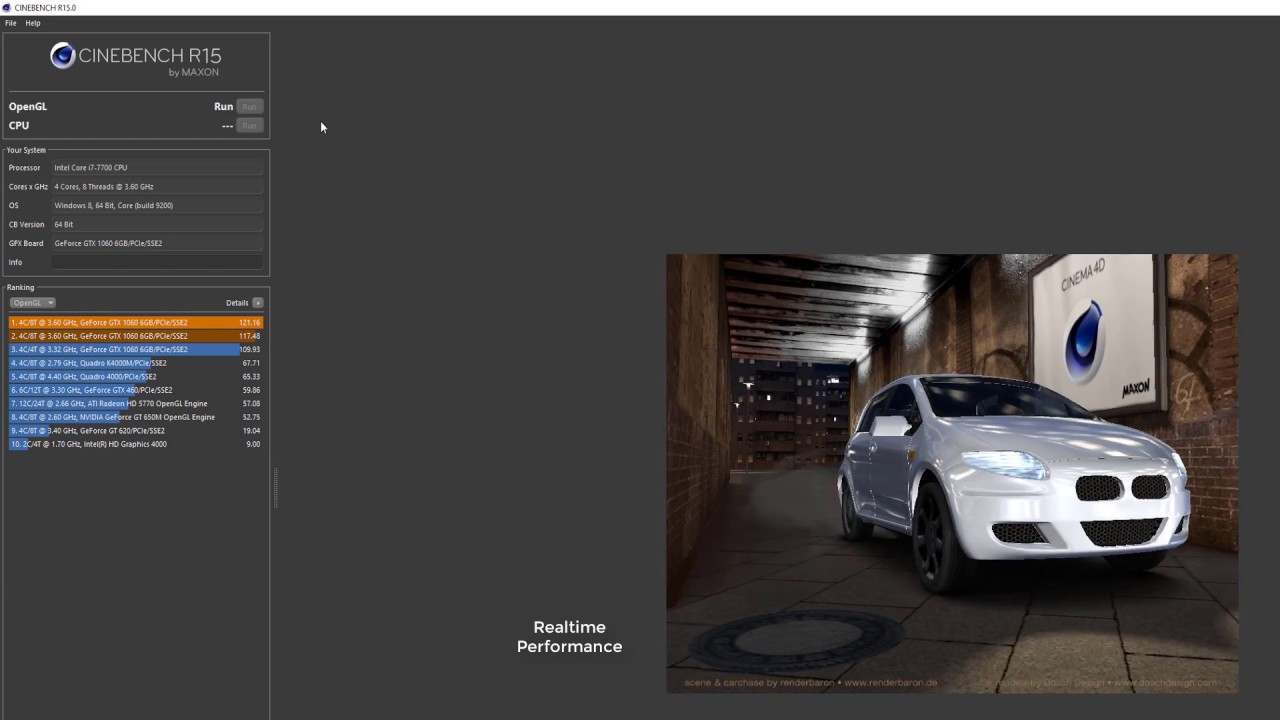Select ATI Radeon HD 5770 ranking row
1280x720 pixels.
click(136, 404)
